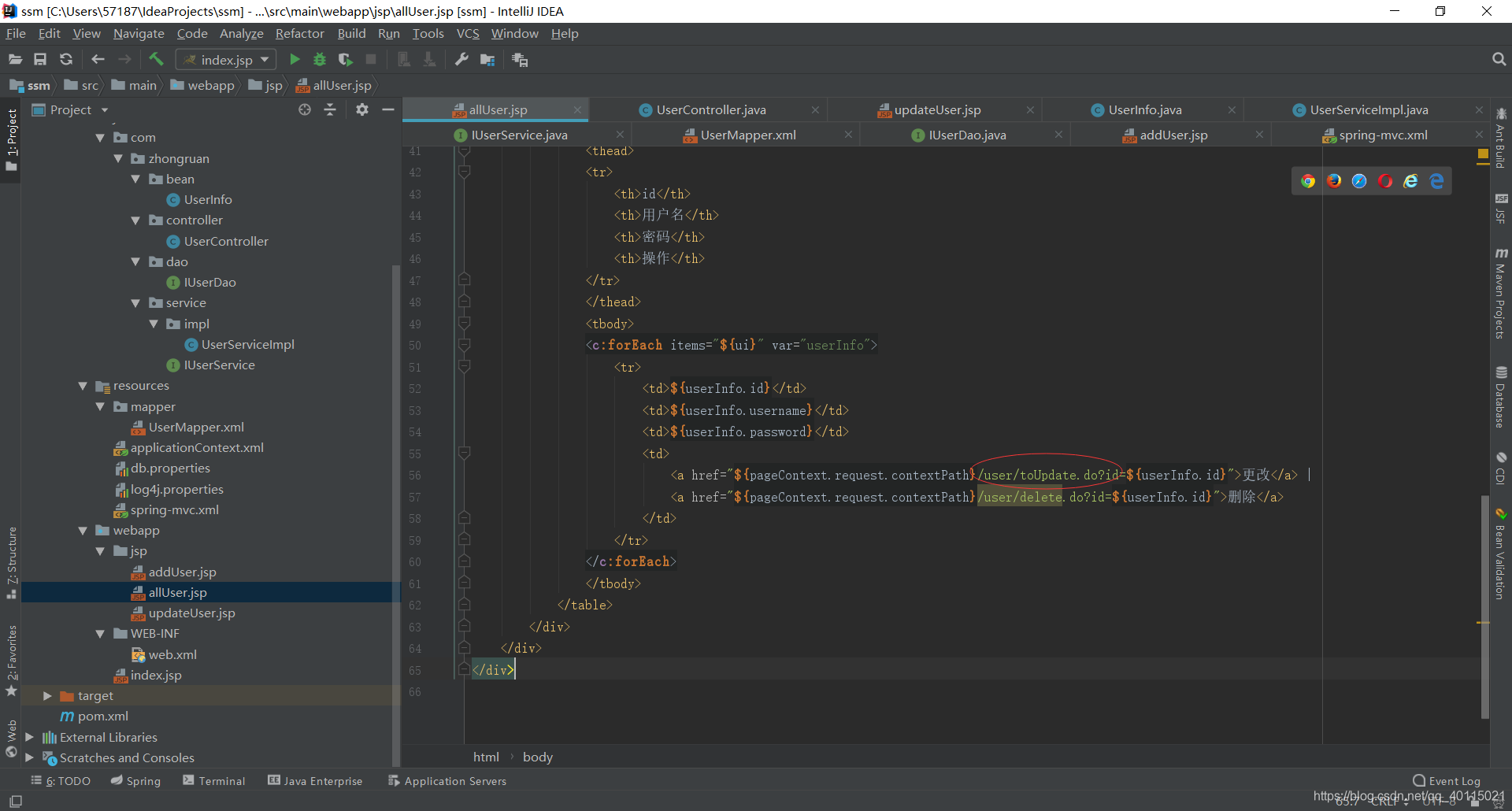
Task: Toggle the 2: Favorites tool window
Action: (11, 661)
